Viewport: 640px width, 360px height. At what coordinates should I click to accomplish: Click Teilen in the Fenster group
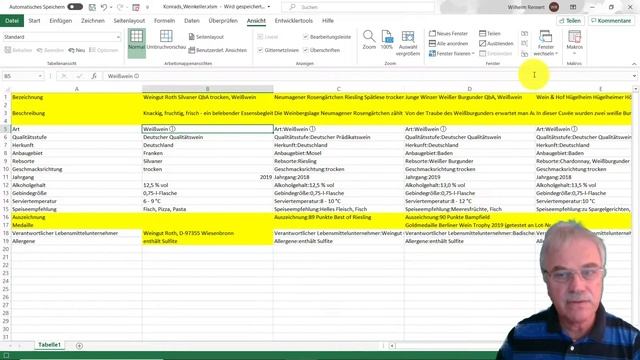[x=490, y=33]
